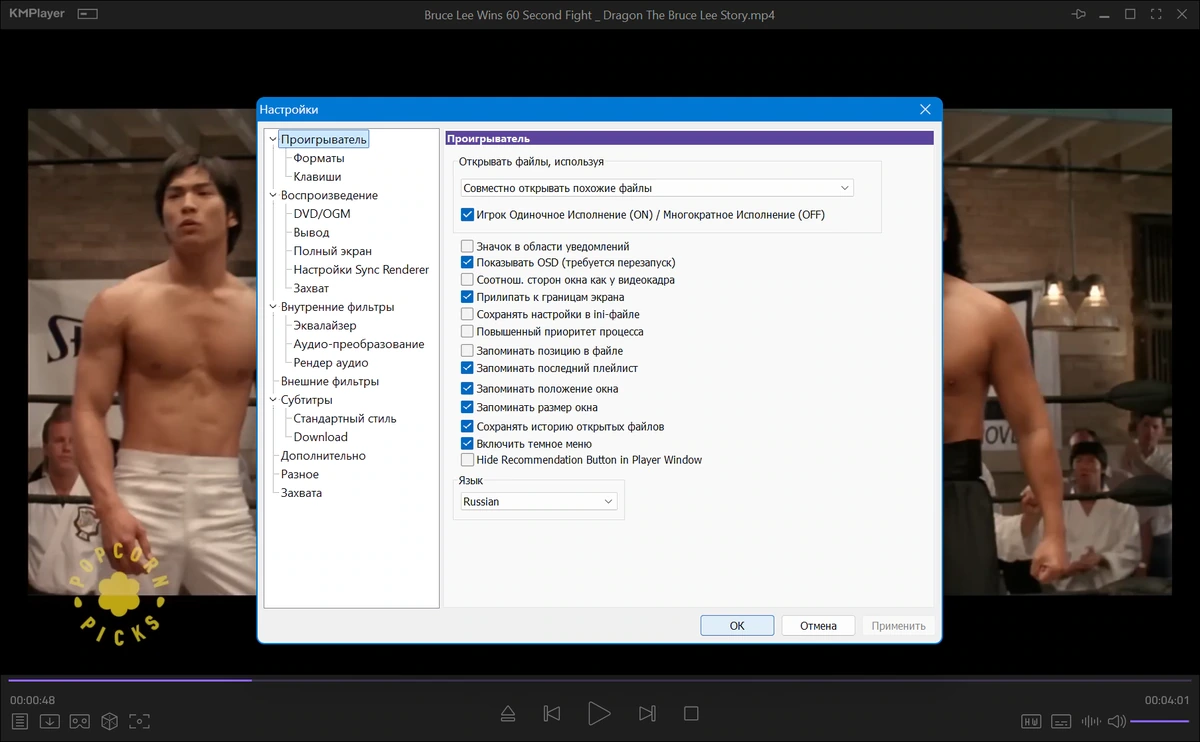Viewport: 1200px width, 742px height.
Task: Collapse the Воспроизведение tree node
Action: coord(273,196)
